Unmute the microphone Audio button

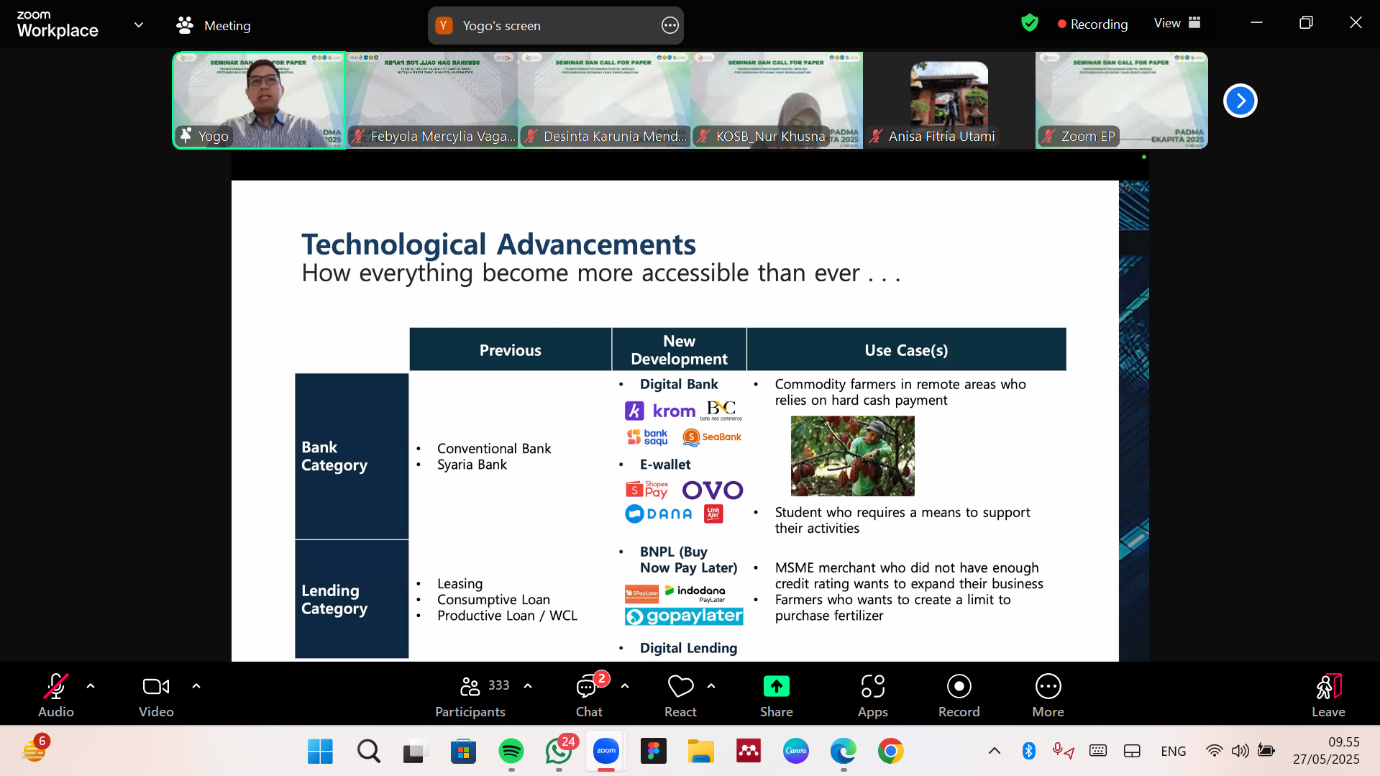pyautogui.click(x=55, y=695)
